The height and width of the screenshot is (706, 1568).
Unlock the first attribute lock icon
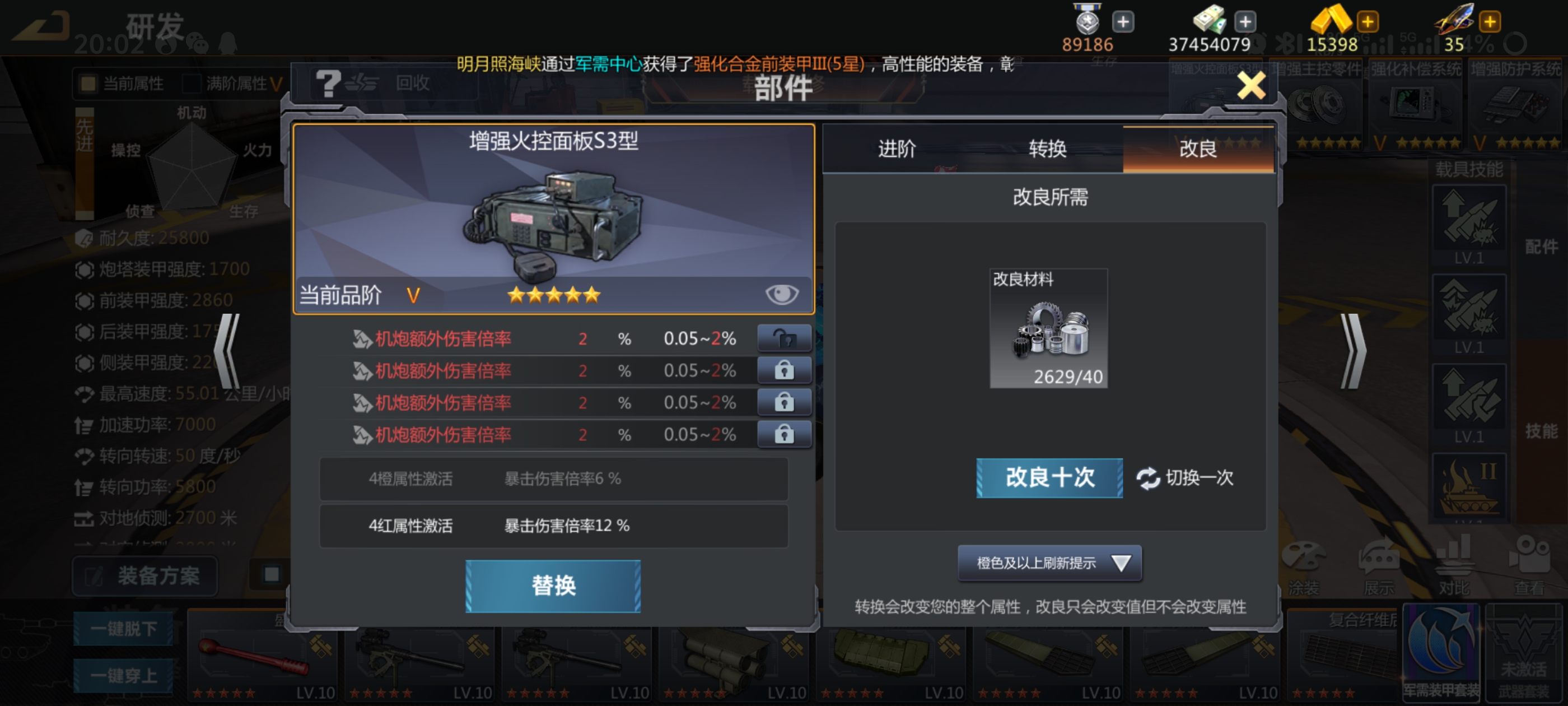[x=784, y=338]
